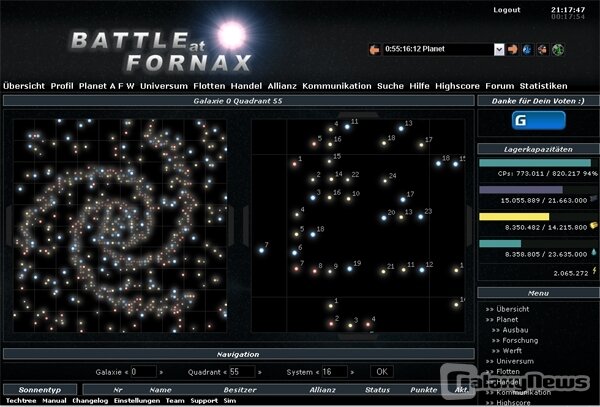This screenshot has height=407, width=600.
Task: Click the gray metal resource icon
Action: [593, 198]
